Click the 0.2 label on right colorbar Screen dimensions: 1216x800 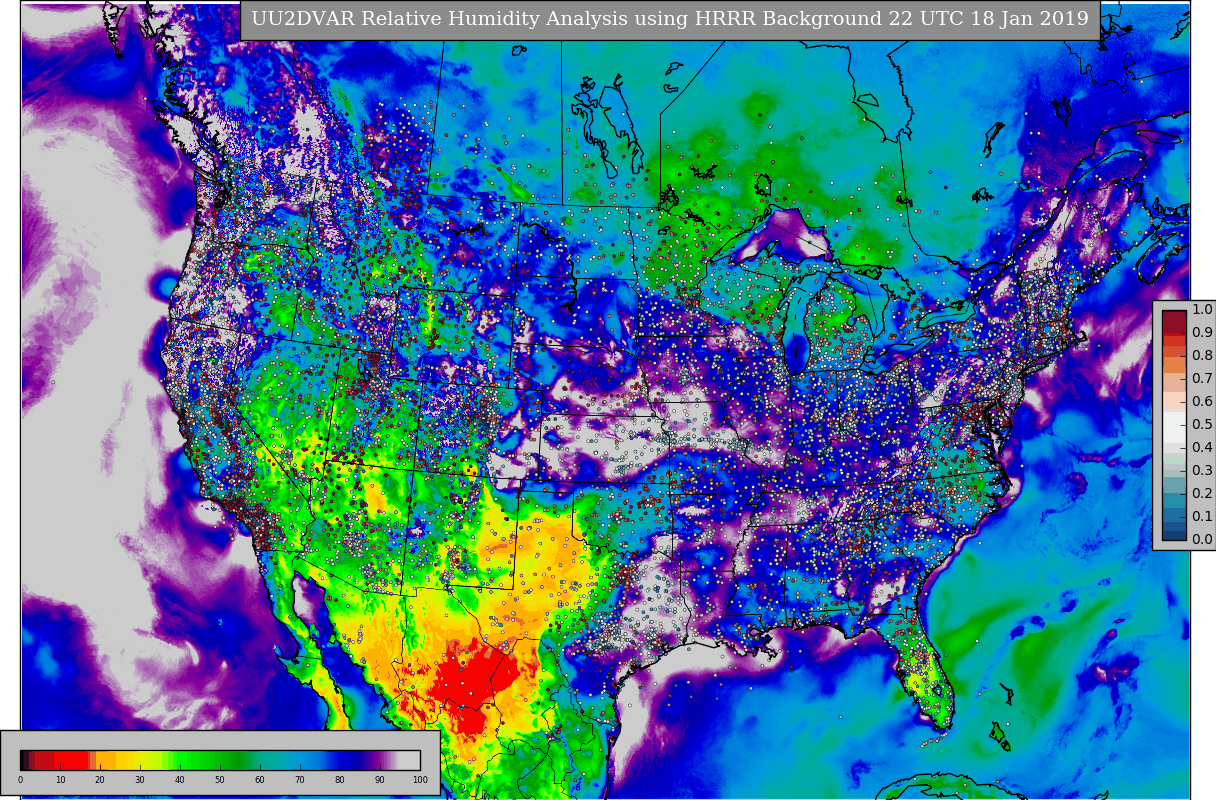point(1202,494)
